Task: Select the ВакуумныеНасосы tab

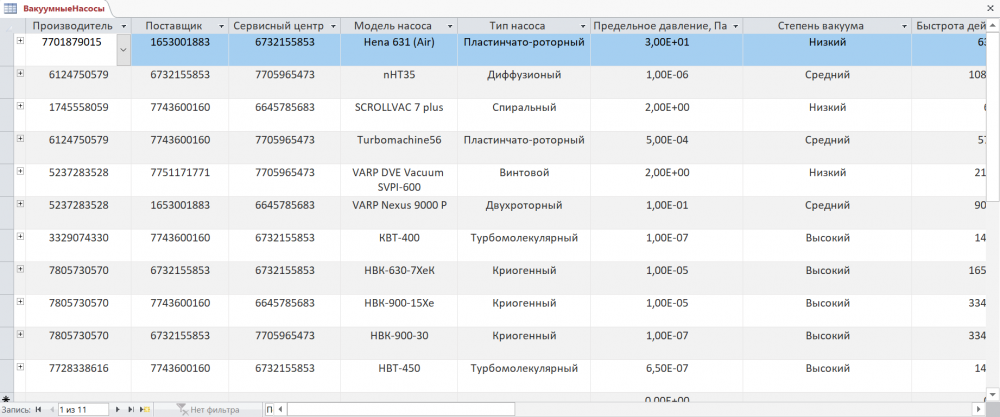Action: (x=56, y=8)
